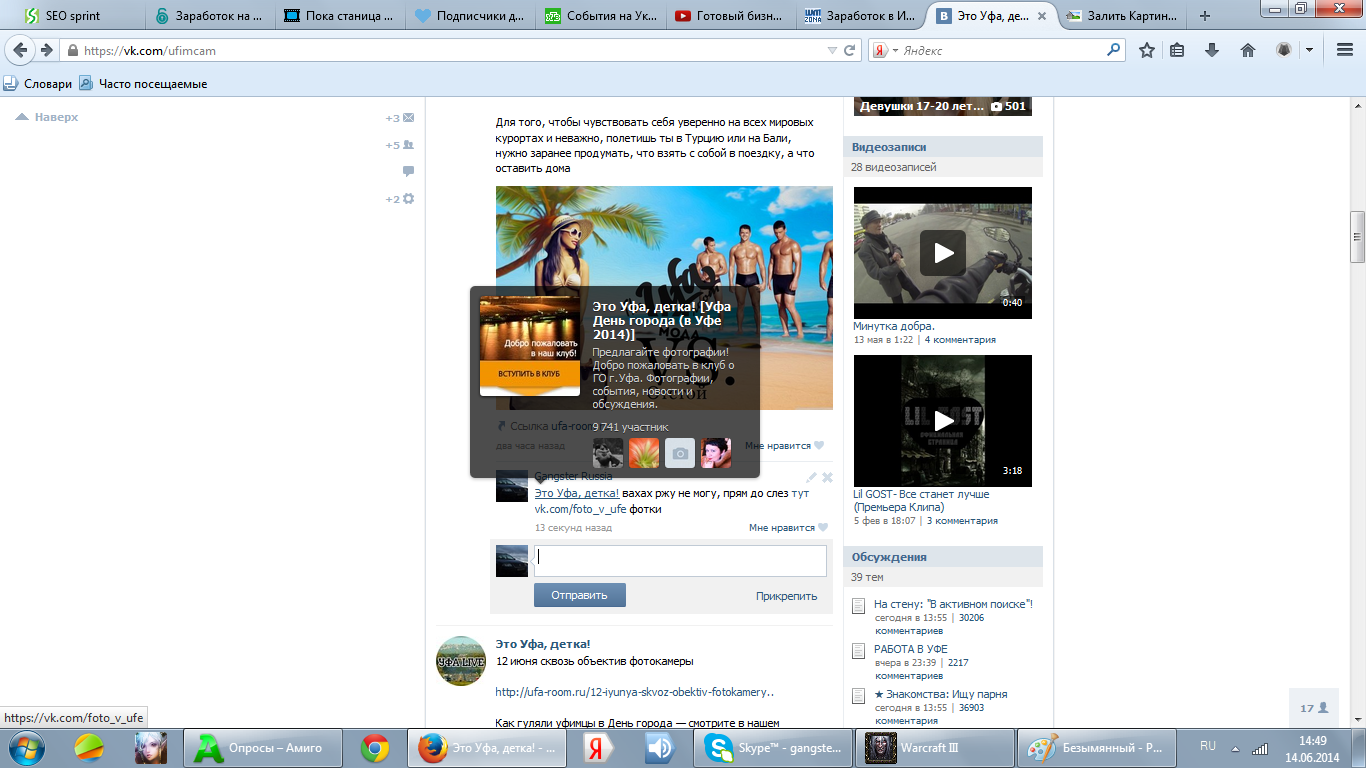1366x768 pixels.
Task: Click the Windows Start button
Action: 26,748
